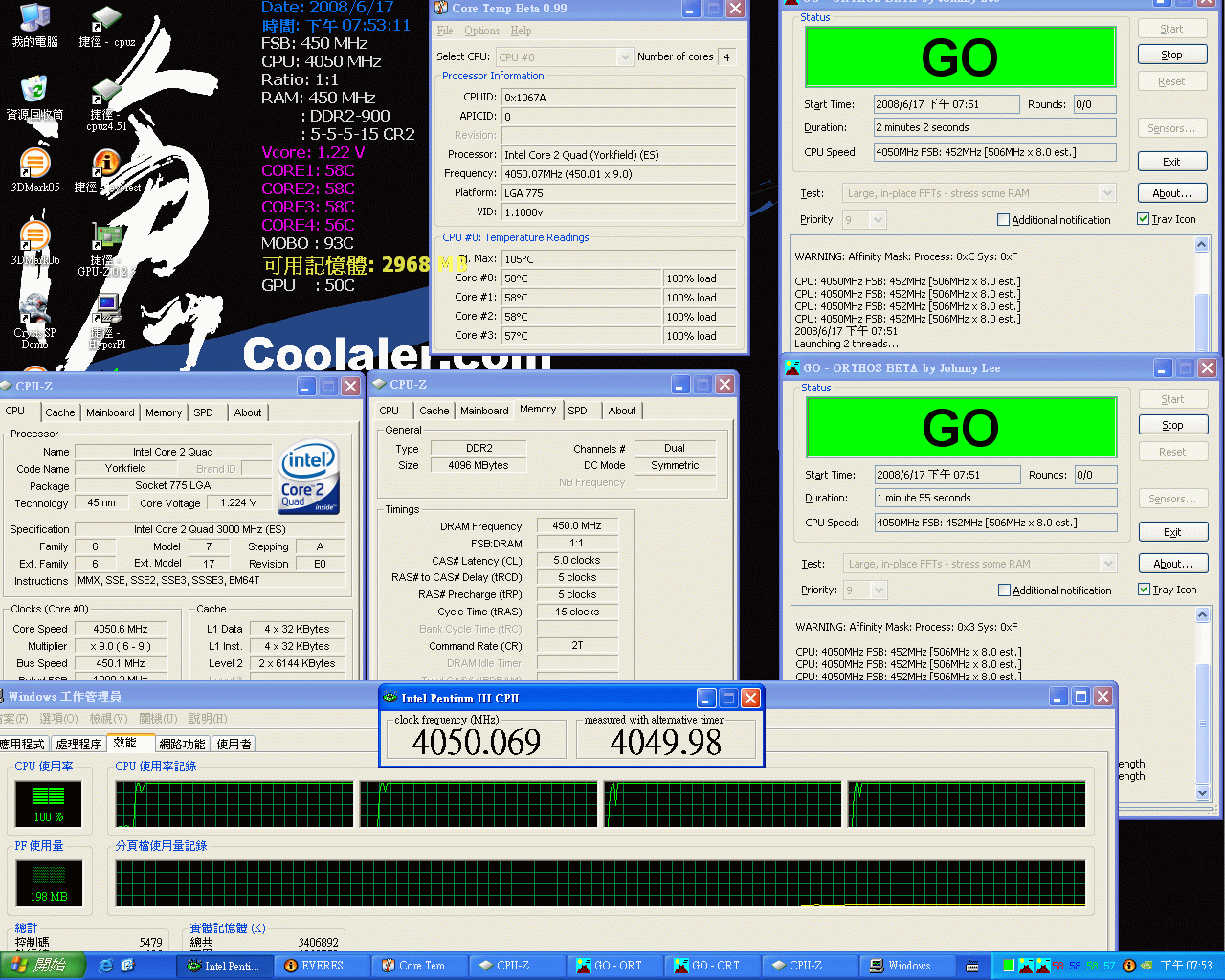Click the green square CPU meter tray icon
This screenshot has height=980, width=1225.
(1008, 966)
